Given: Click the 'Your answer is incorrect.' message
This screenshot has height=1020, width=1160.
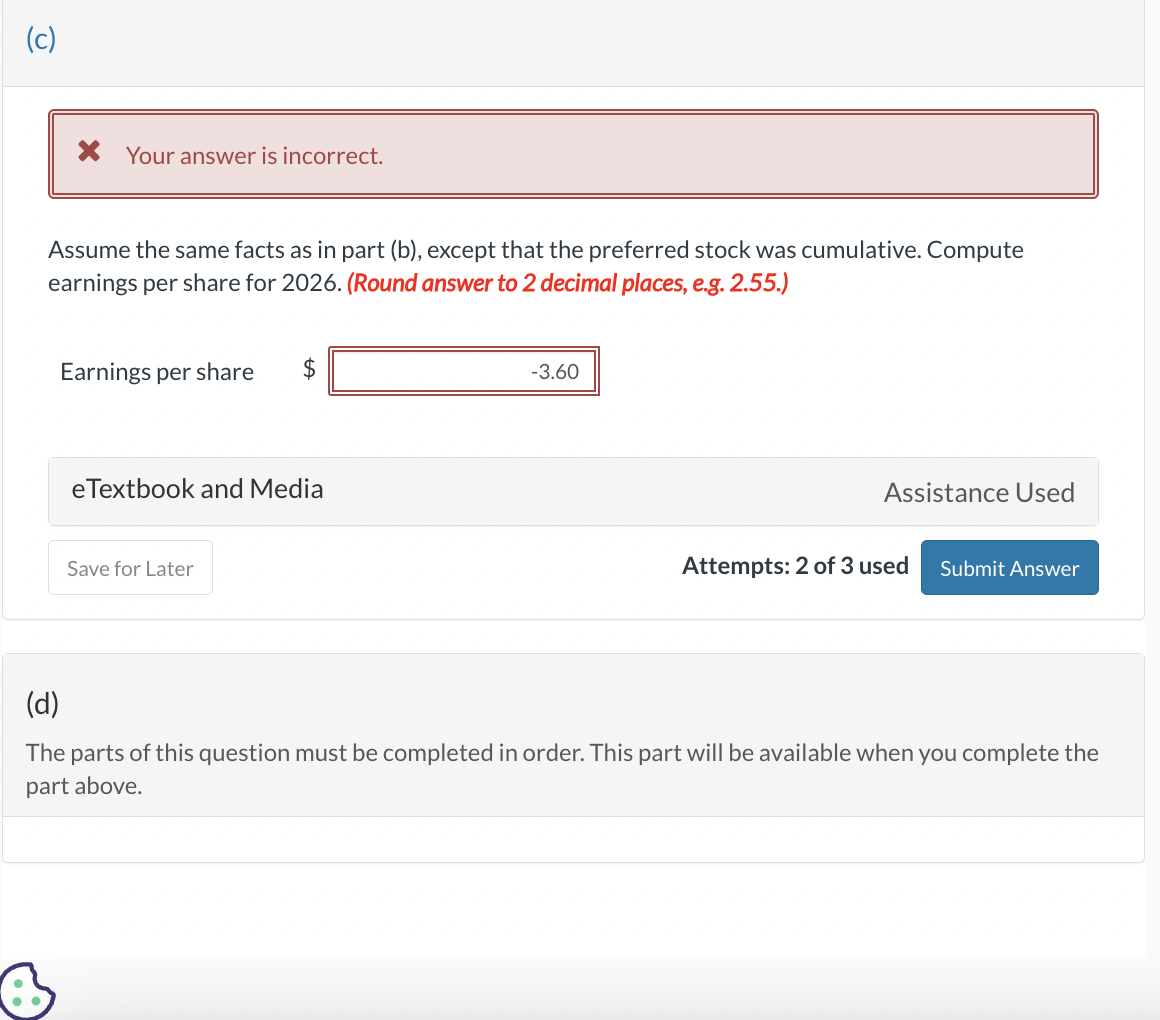Looking at the screenshot, I should pos(254,155).
